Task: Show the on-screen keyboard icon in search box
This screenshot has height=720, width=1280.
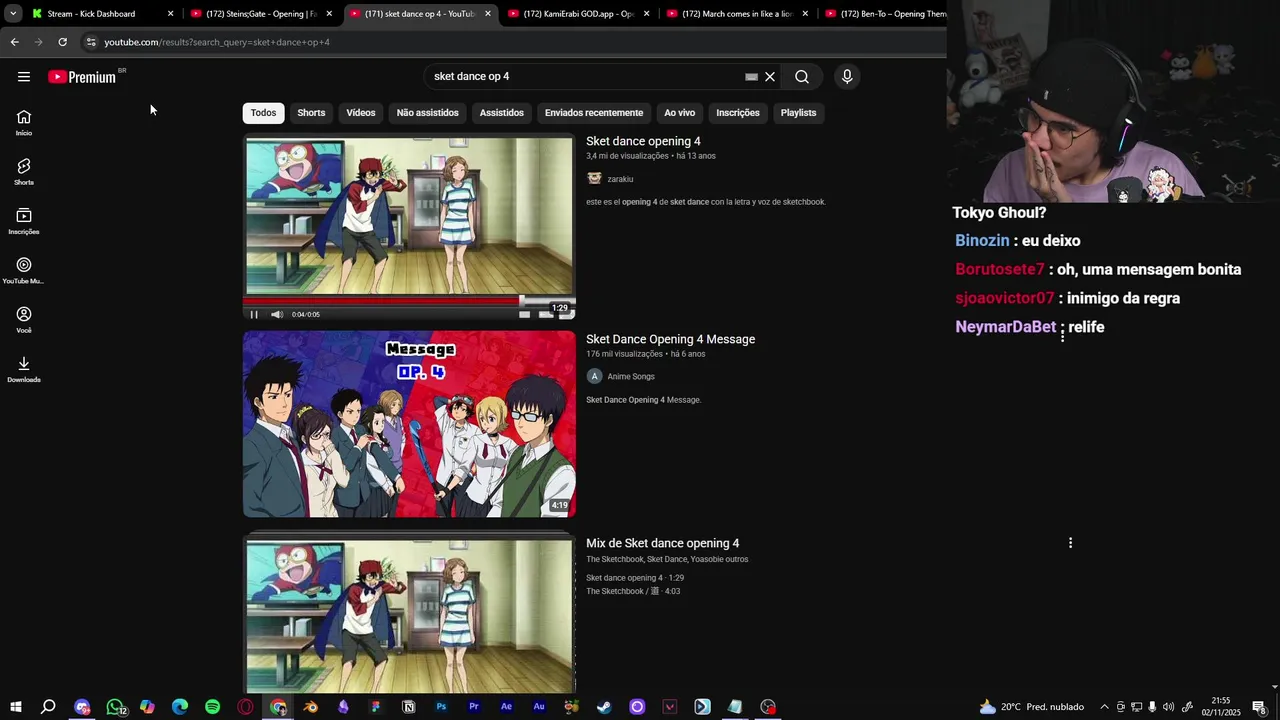Action: (x=751, y=77)
